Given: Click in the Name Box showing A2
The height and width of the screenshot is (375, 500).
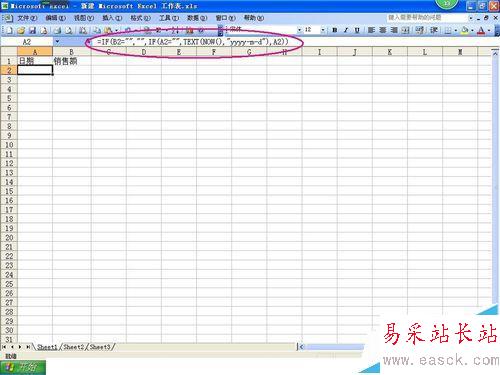Looking at the screenshot, I should (27, 42).
